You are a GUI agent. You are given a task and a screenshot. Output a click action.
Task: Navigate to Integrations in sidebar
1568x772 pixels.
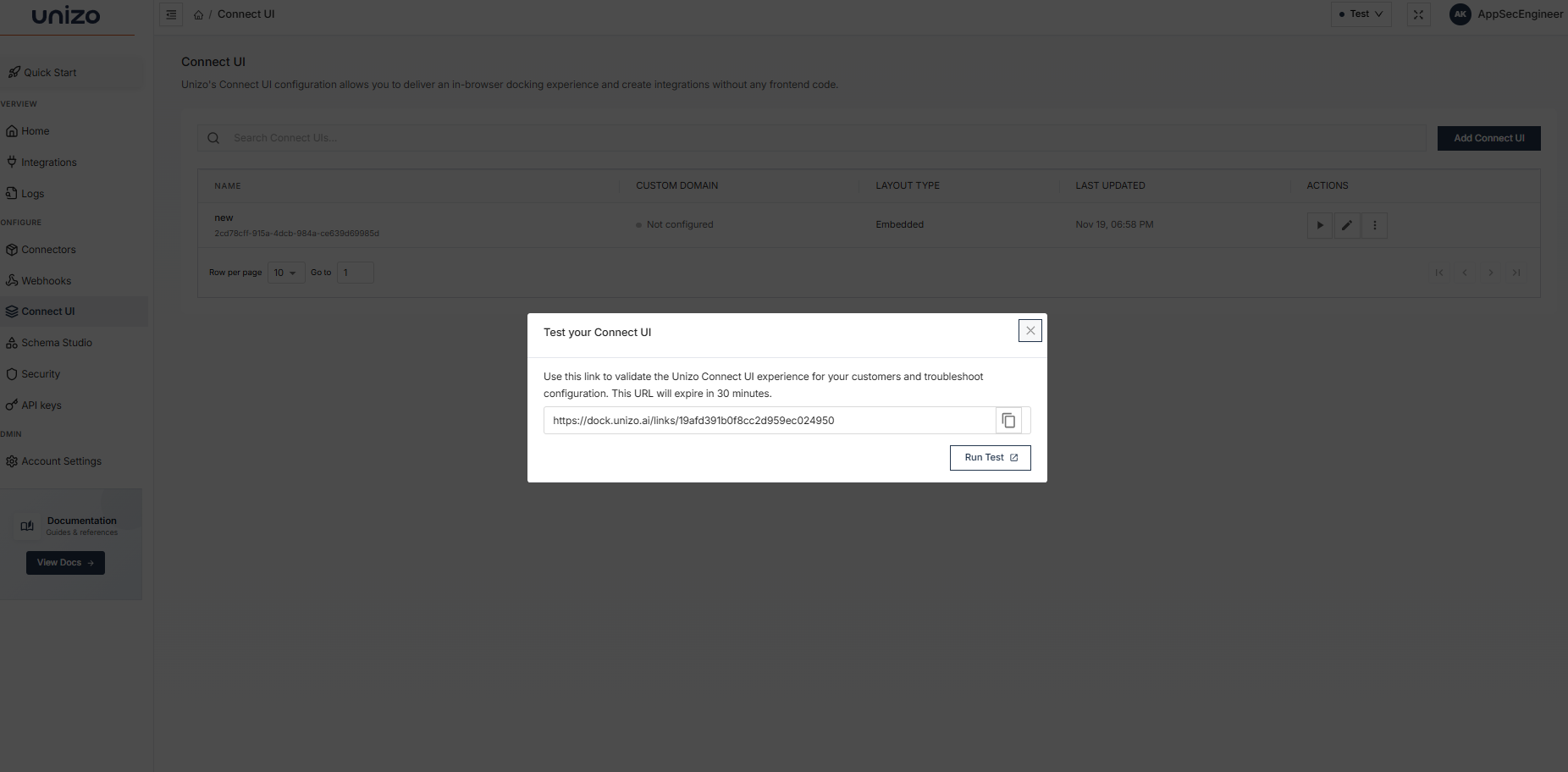tap(48, 163)
